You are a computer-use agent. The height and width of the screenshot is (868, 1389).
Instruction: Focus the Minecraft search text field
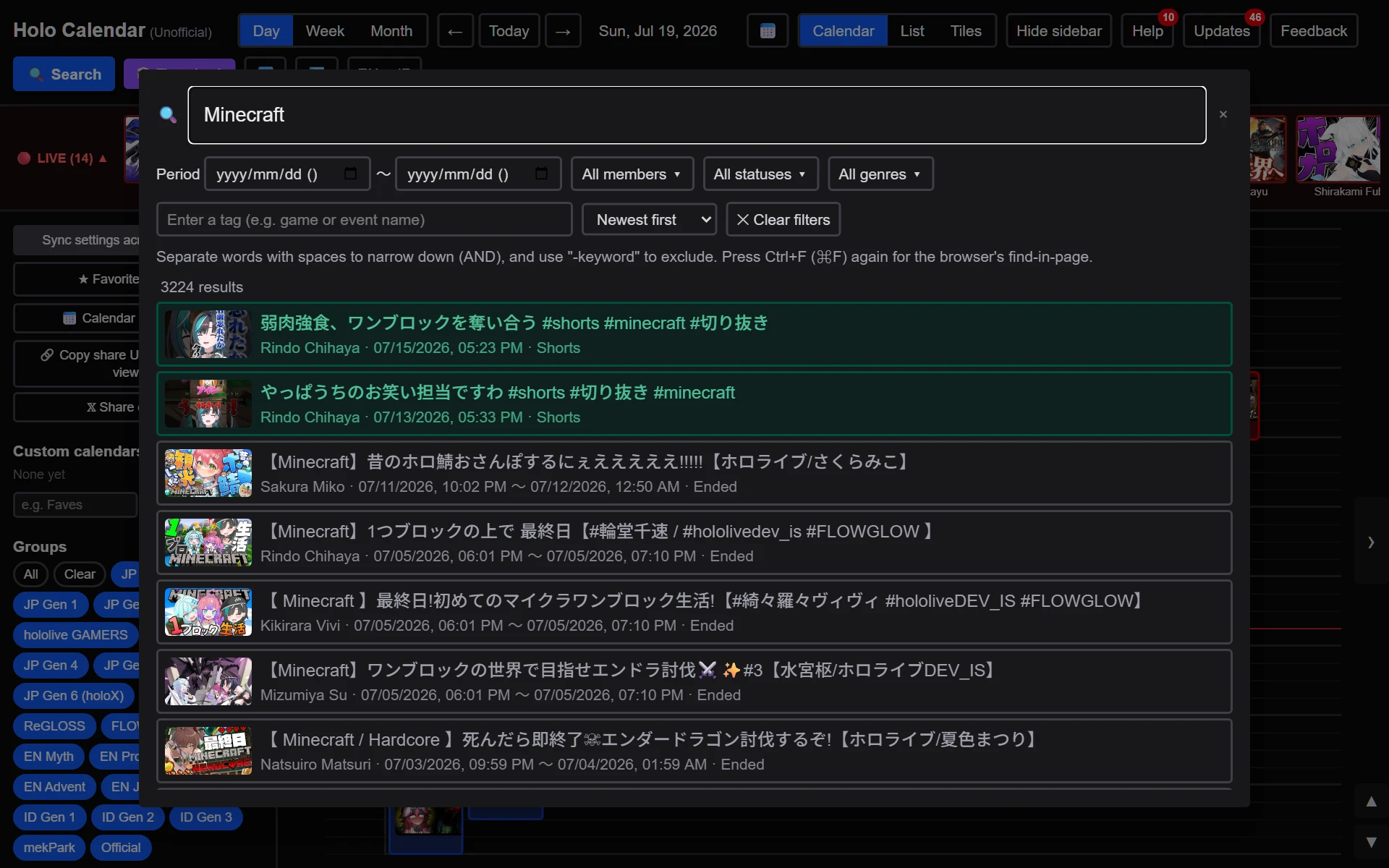click(x=697, y=115)
